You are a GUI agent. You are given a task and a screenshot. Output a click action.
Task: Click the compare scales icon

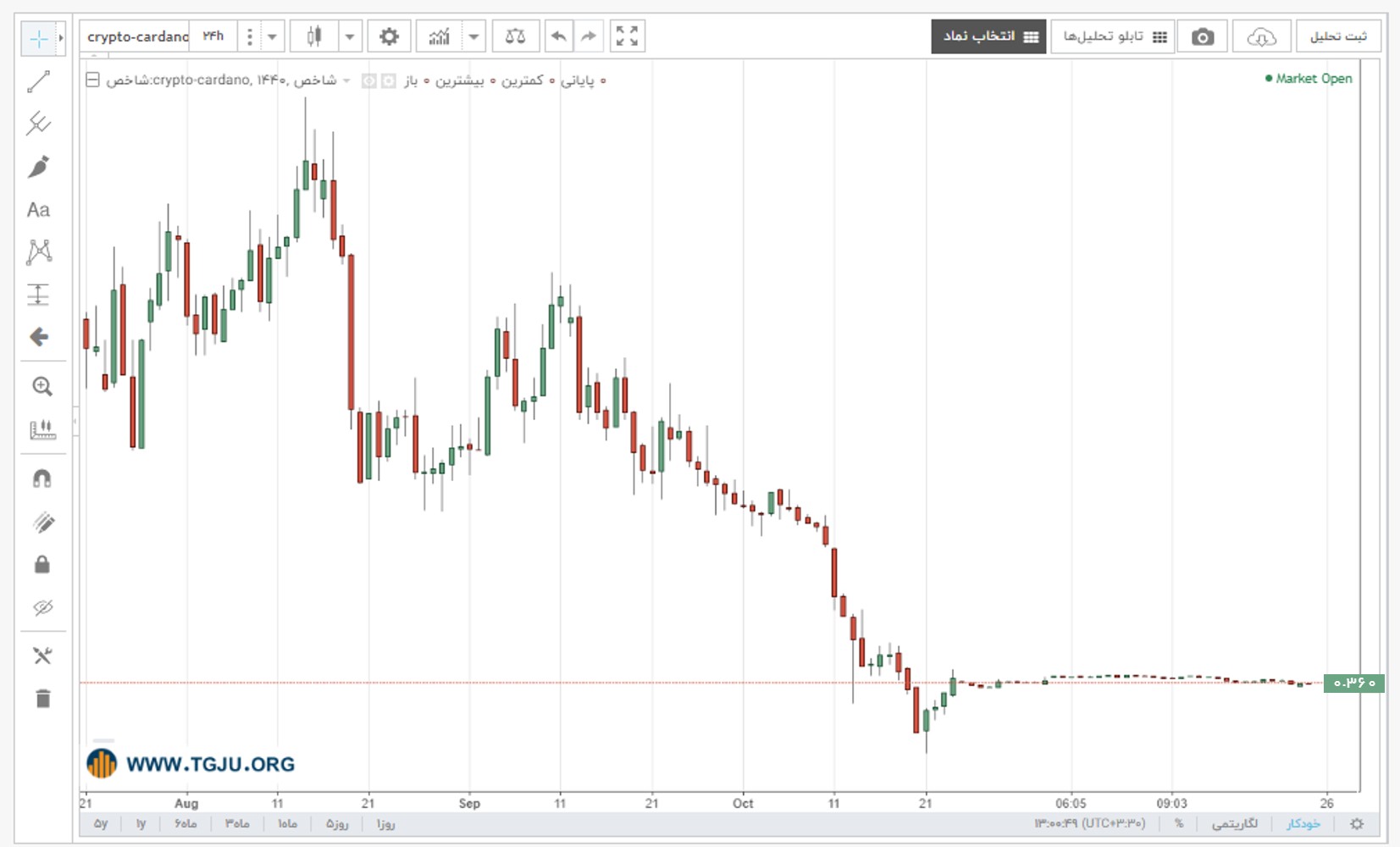(x=515, y=36)
